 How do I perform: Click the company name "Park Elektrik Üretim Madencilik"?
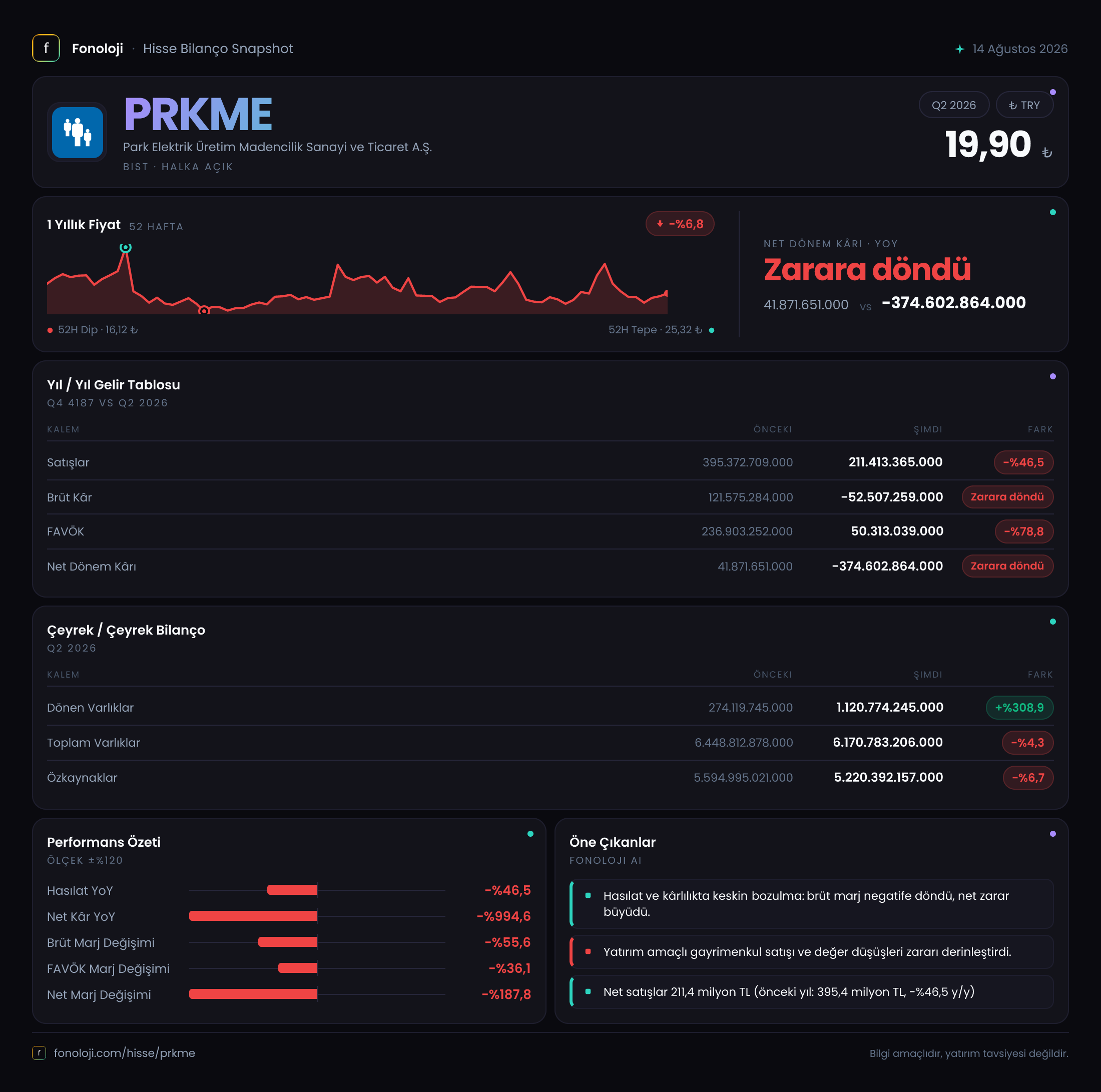tap(278, 147)
